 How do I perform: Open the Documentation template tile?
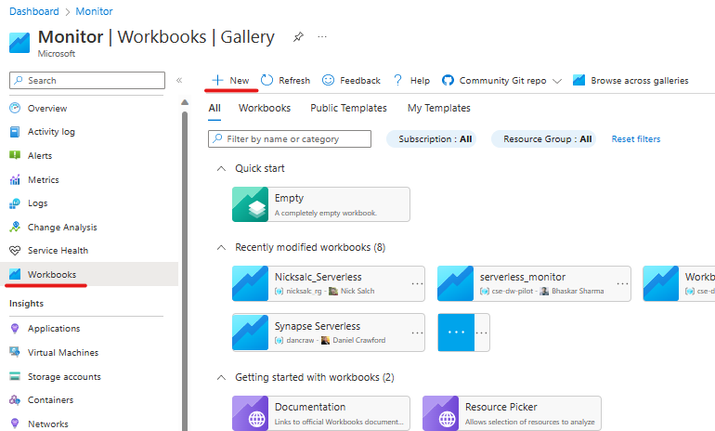point(321,413)
